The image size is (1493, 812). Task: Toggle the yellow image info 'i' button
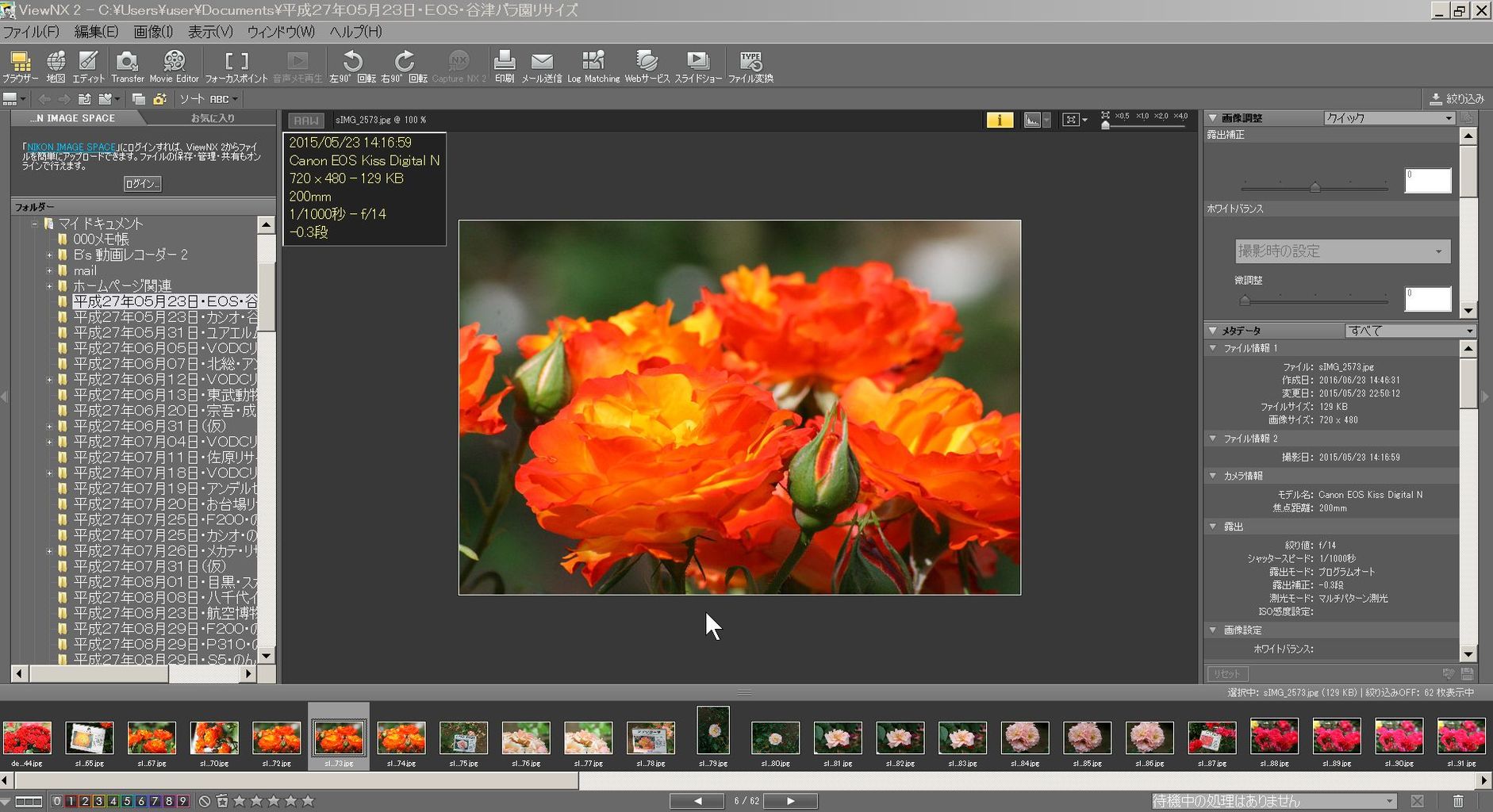tap(1000, 120)
